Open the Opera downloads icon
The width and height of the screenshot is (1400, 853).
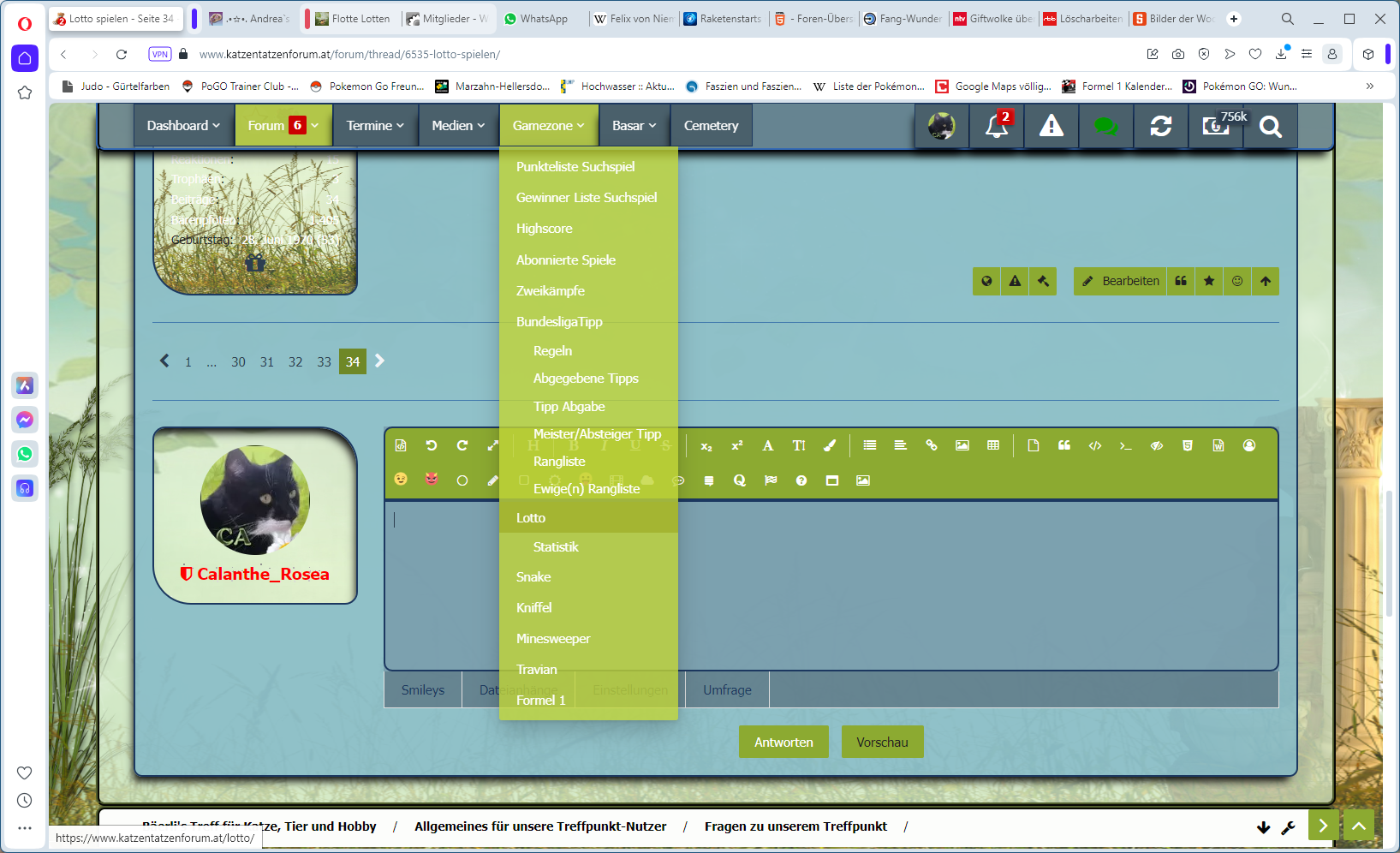coord(1281,54)
